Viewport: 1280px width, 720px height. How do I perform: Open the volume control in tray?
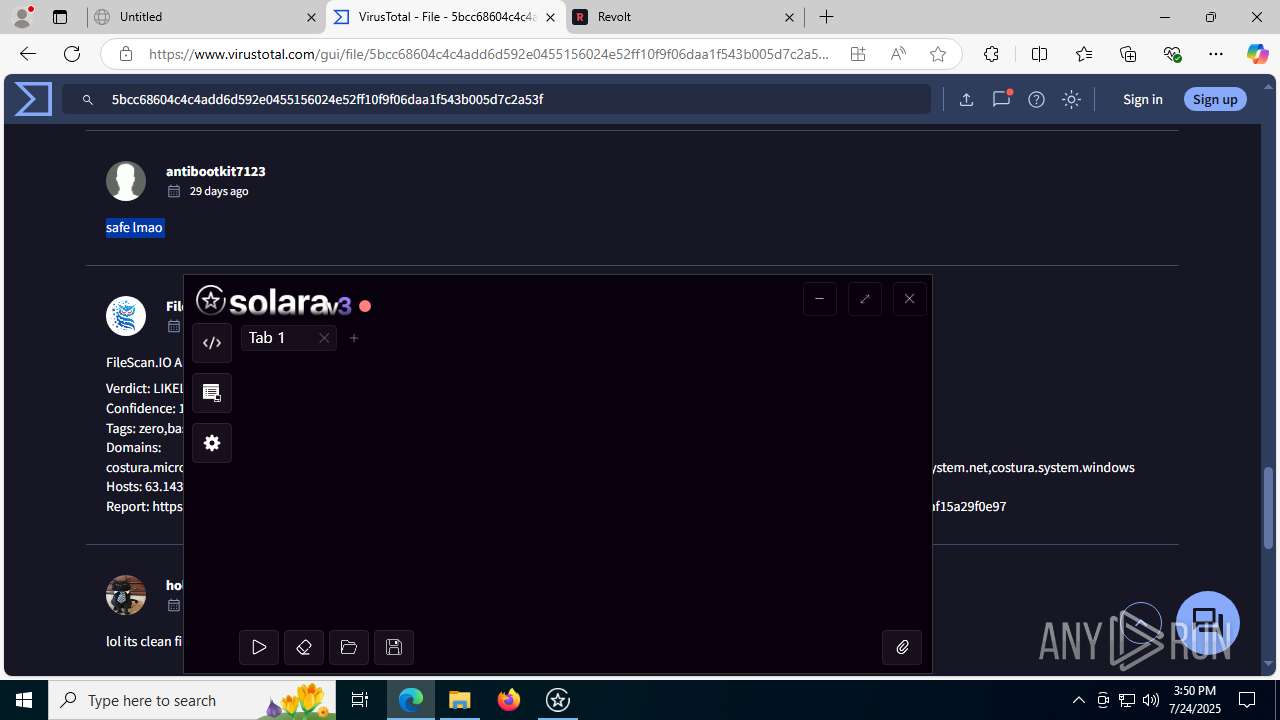pos(1151,700)
